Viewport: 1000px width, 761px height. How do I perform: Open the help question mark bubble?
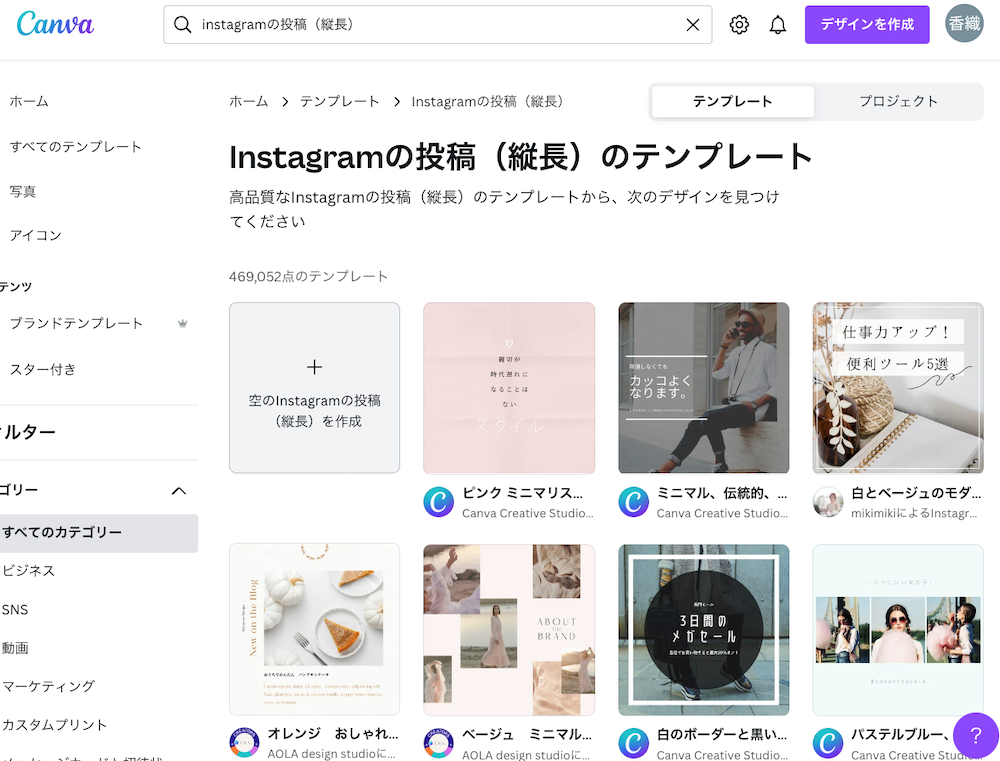coord(975,735)
